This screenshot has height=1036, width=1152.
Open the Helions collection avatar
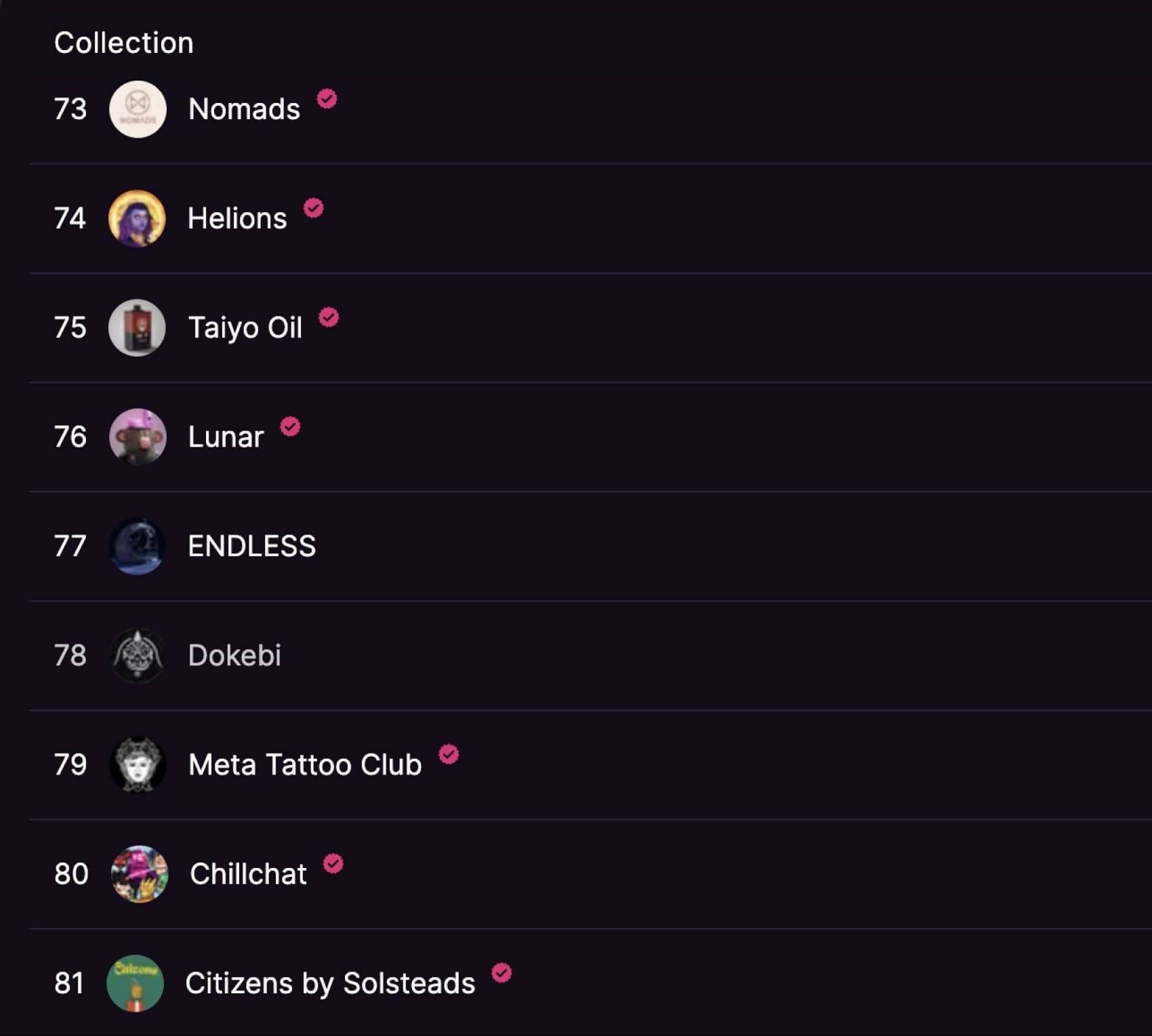point(137,218)
